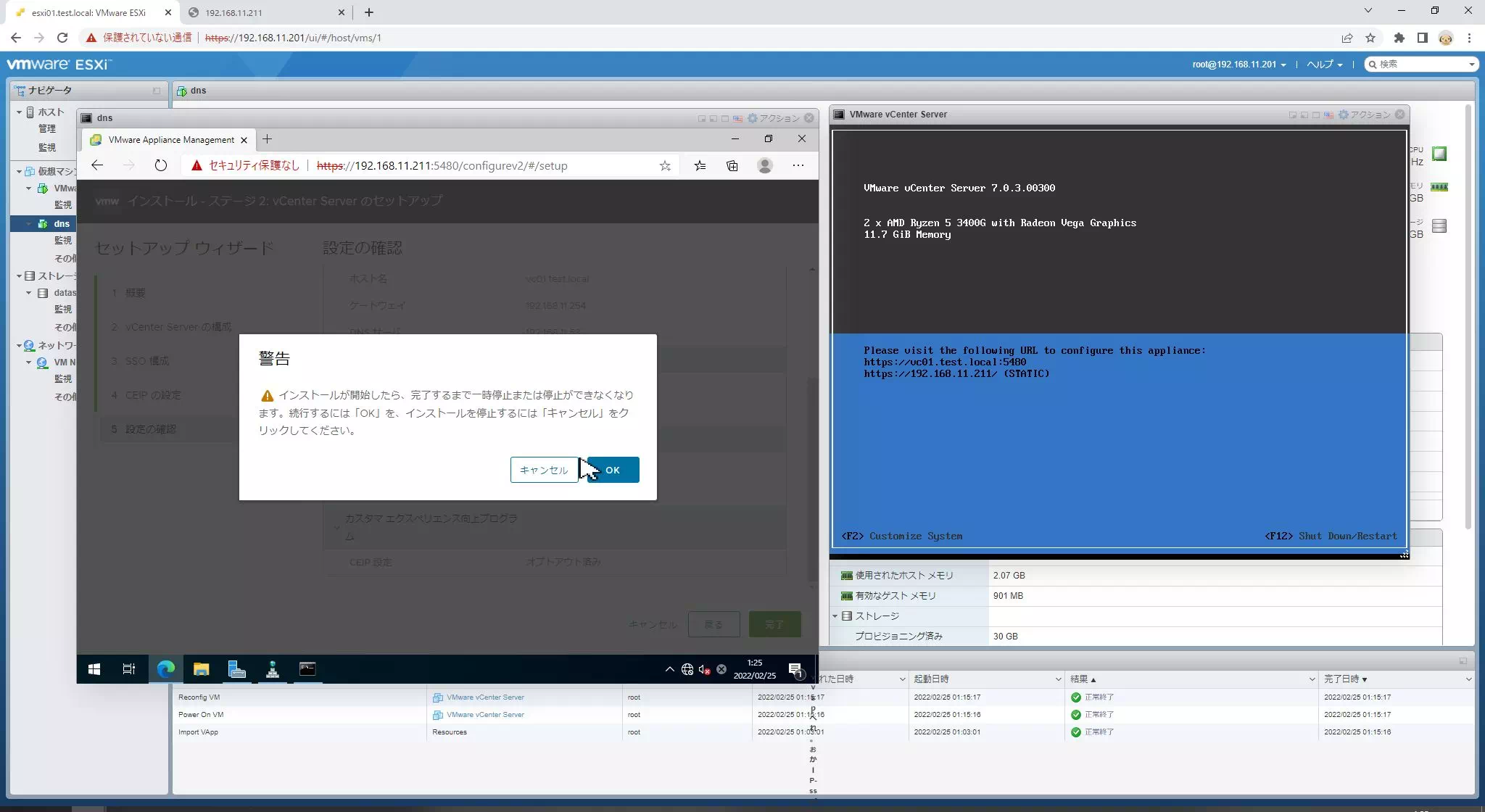Click the Edge icon in the dns VM taskbar
Screen dimensions: 1485x812
click(166, 669)
